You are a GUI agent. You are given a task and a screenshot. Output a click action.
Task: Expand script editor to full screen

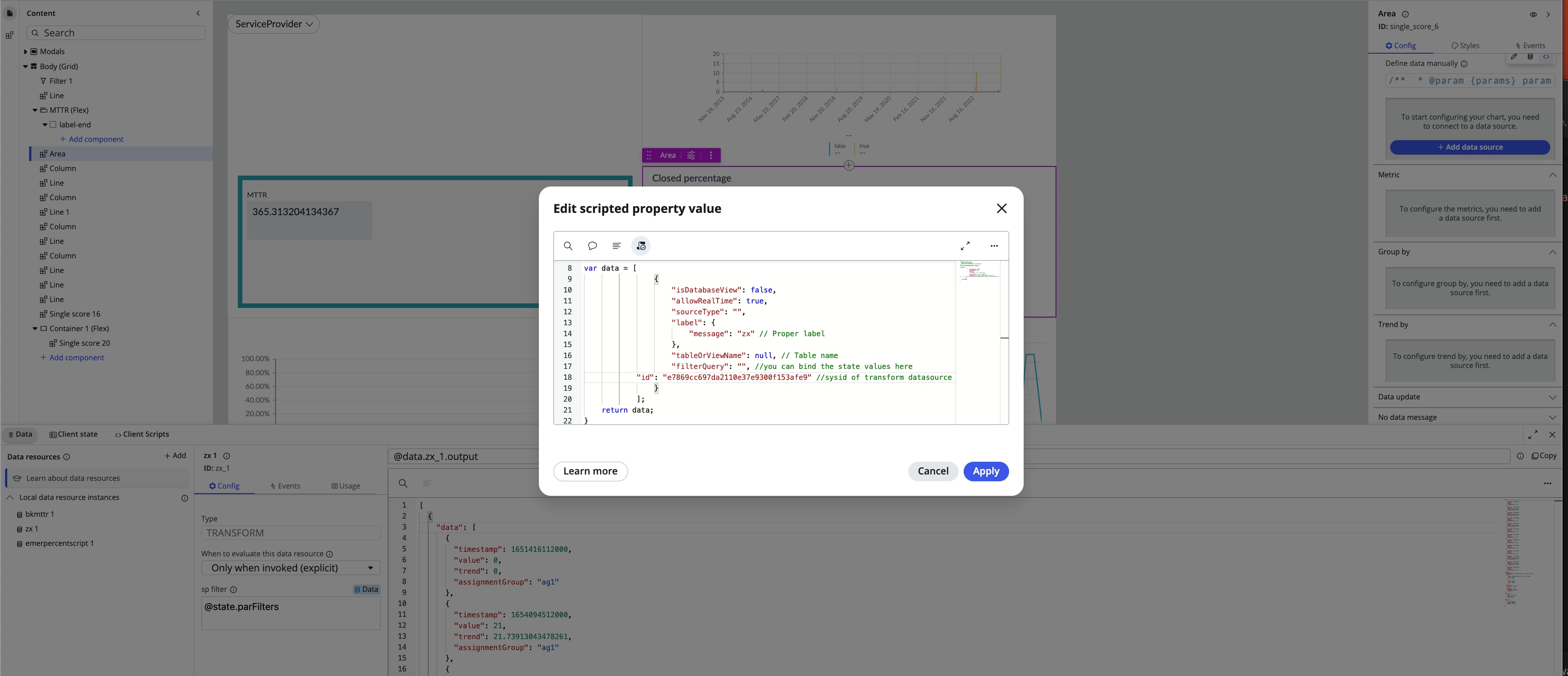(x=965, y=246)
